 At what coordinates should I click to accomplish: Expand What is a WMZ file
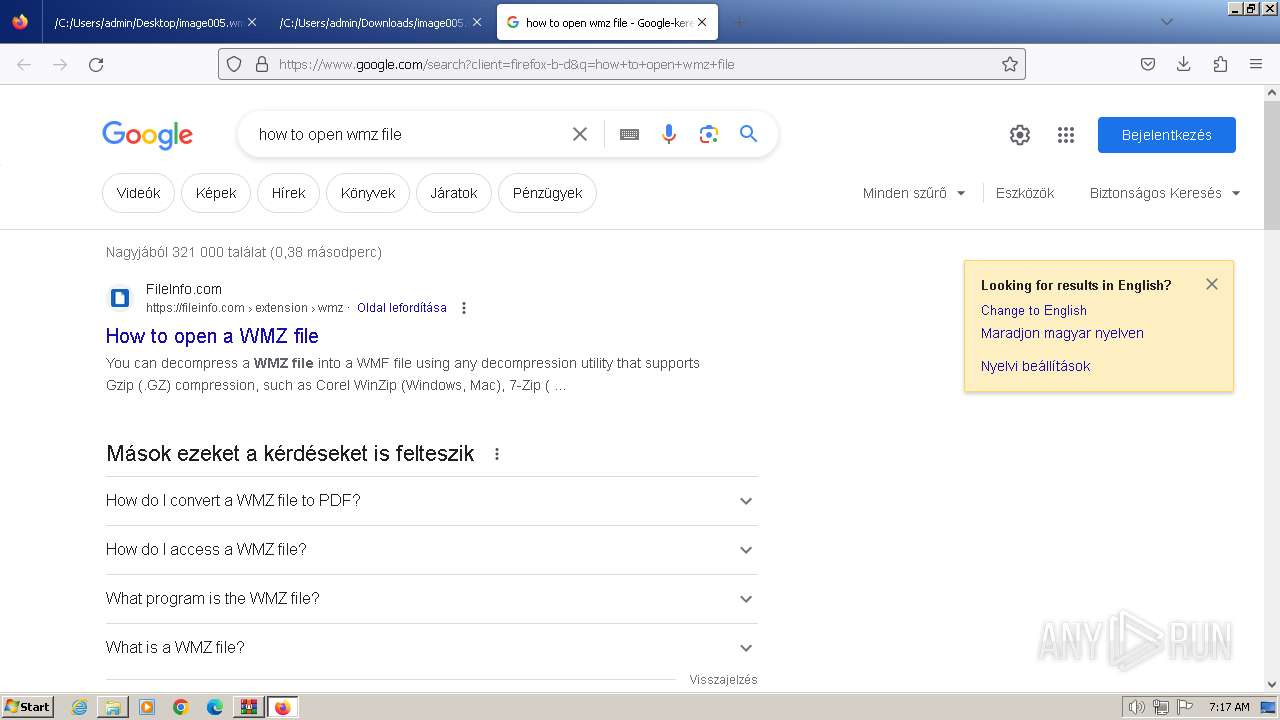pos(432,648)
